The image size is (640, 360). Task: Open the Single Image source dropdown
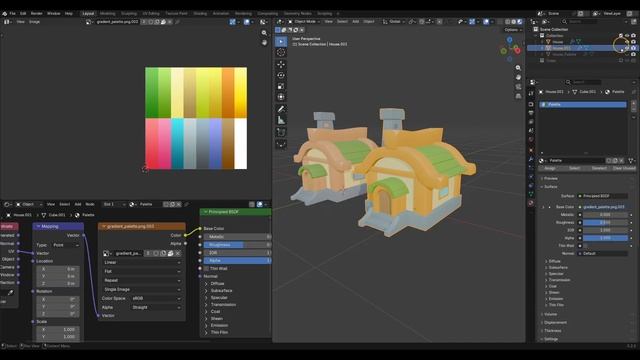pyautogui.click(x=142, y=289)
